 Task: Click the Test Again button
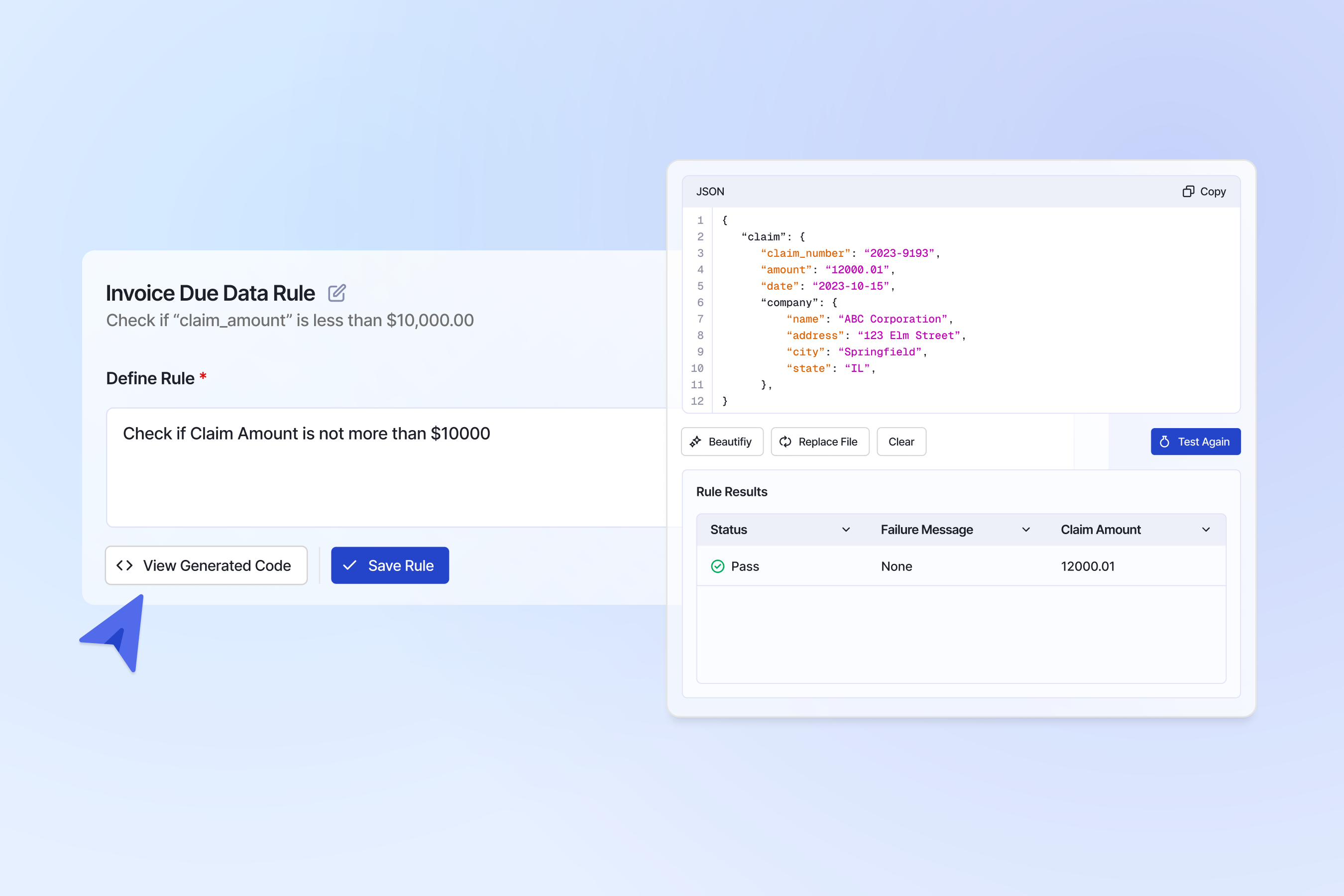tap(1196, 442)
